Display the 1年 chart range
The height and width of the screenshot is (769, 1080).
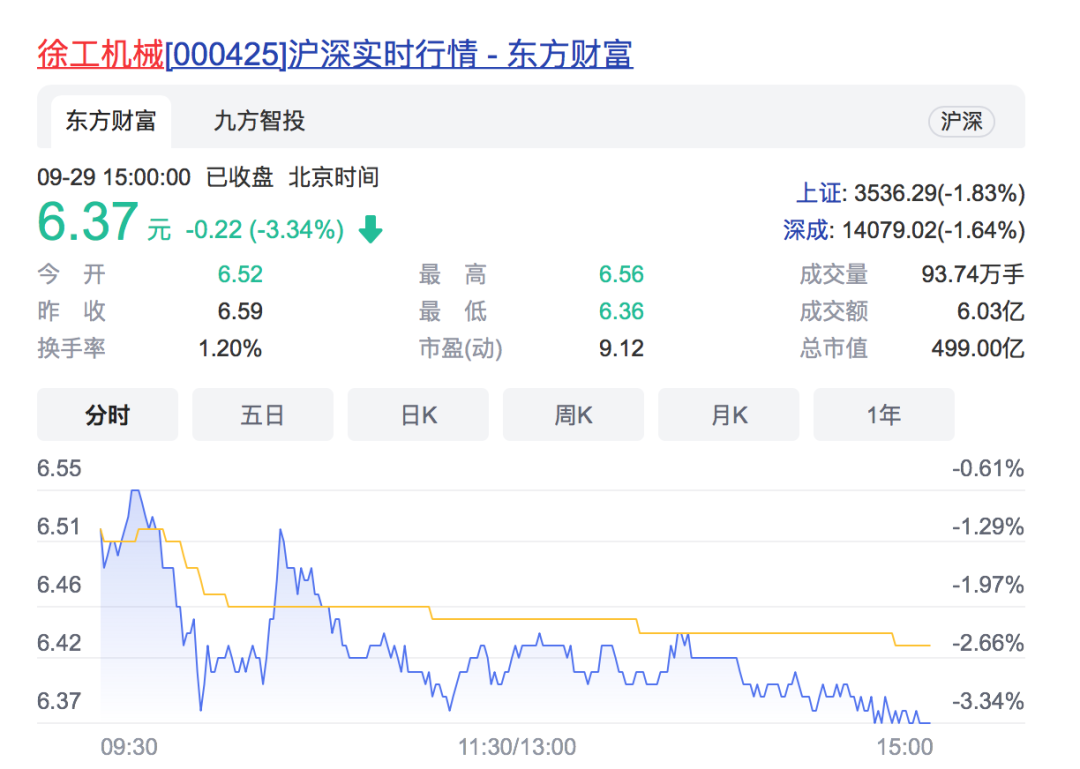click(884, 415)
